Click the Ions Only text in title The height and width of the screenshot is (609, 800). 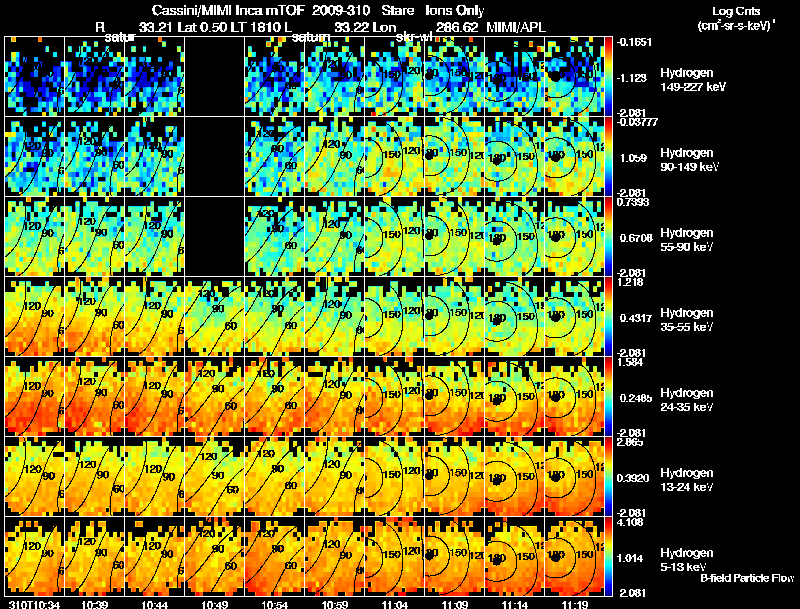(455, 10)
